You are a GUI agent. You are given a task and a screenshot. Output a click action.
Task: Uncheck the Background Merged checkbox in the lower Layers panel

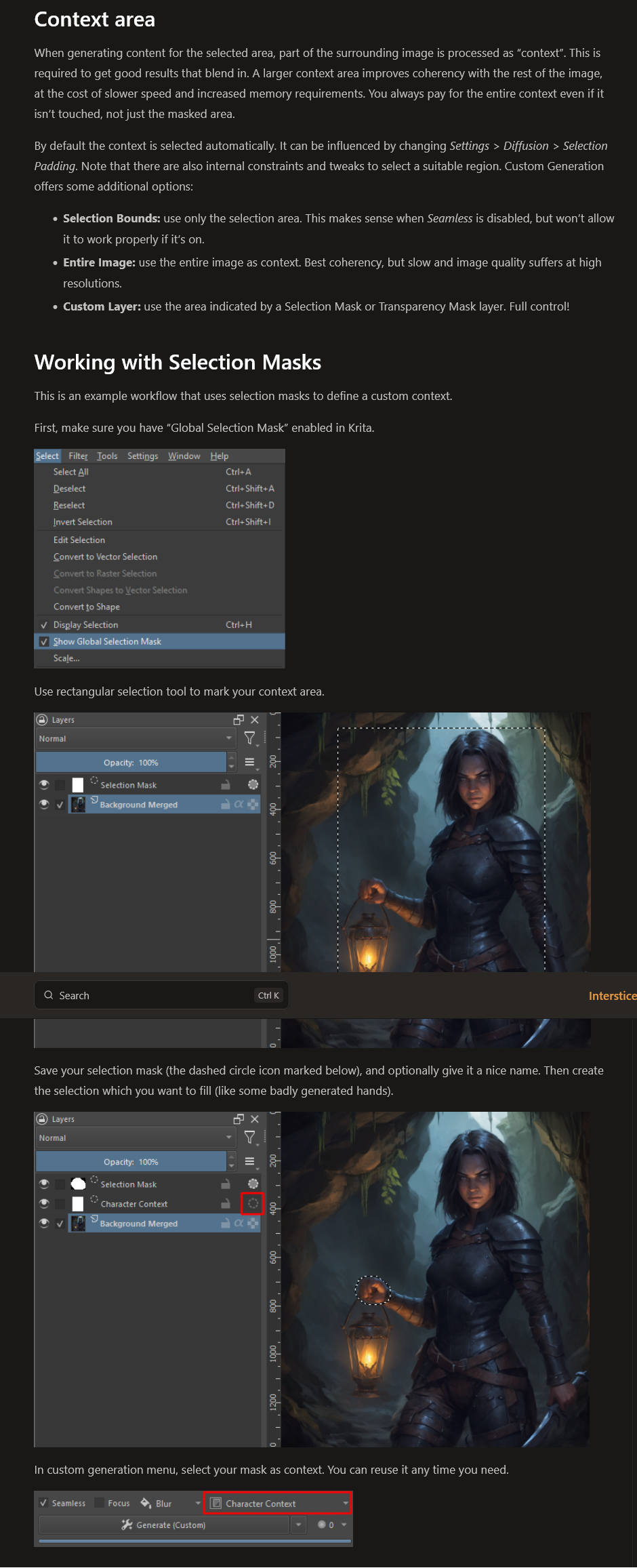pos(60,1224)
